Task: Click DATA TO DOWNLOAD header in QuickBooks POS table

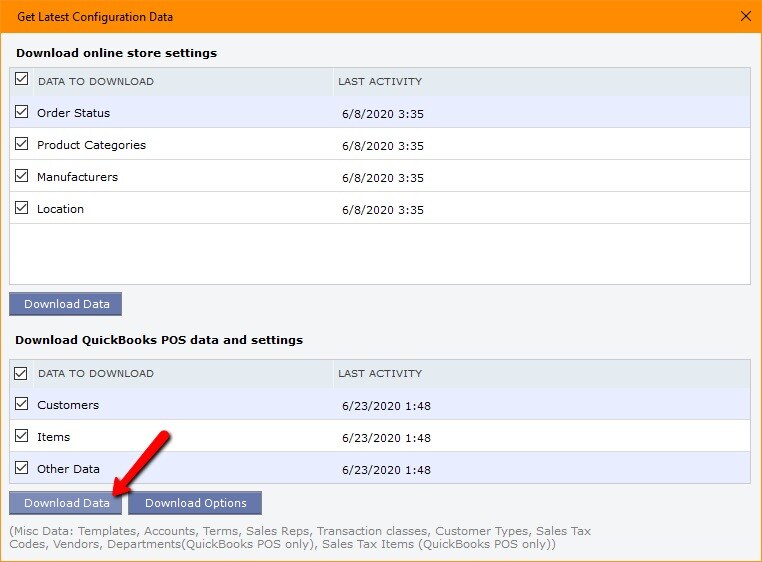Action: [x=96, y=374]
